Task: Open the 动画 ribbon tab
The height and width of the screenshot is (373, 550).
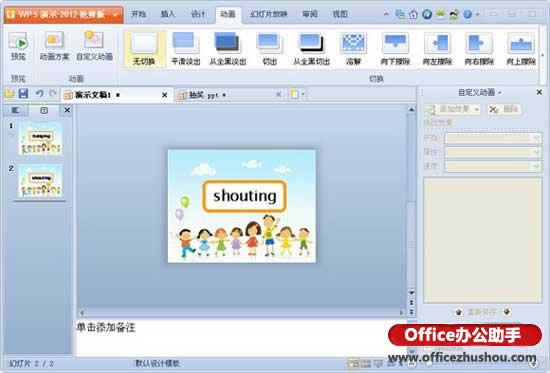Action: 228,14
